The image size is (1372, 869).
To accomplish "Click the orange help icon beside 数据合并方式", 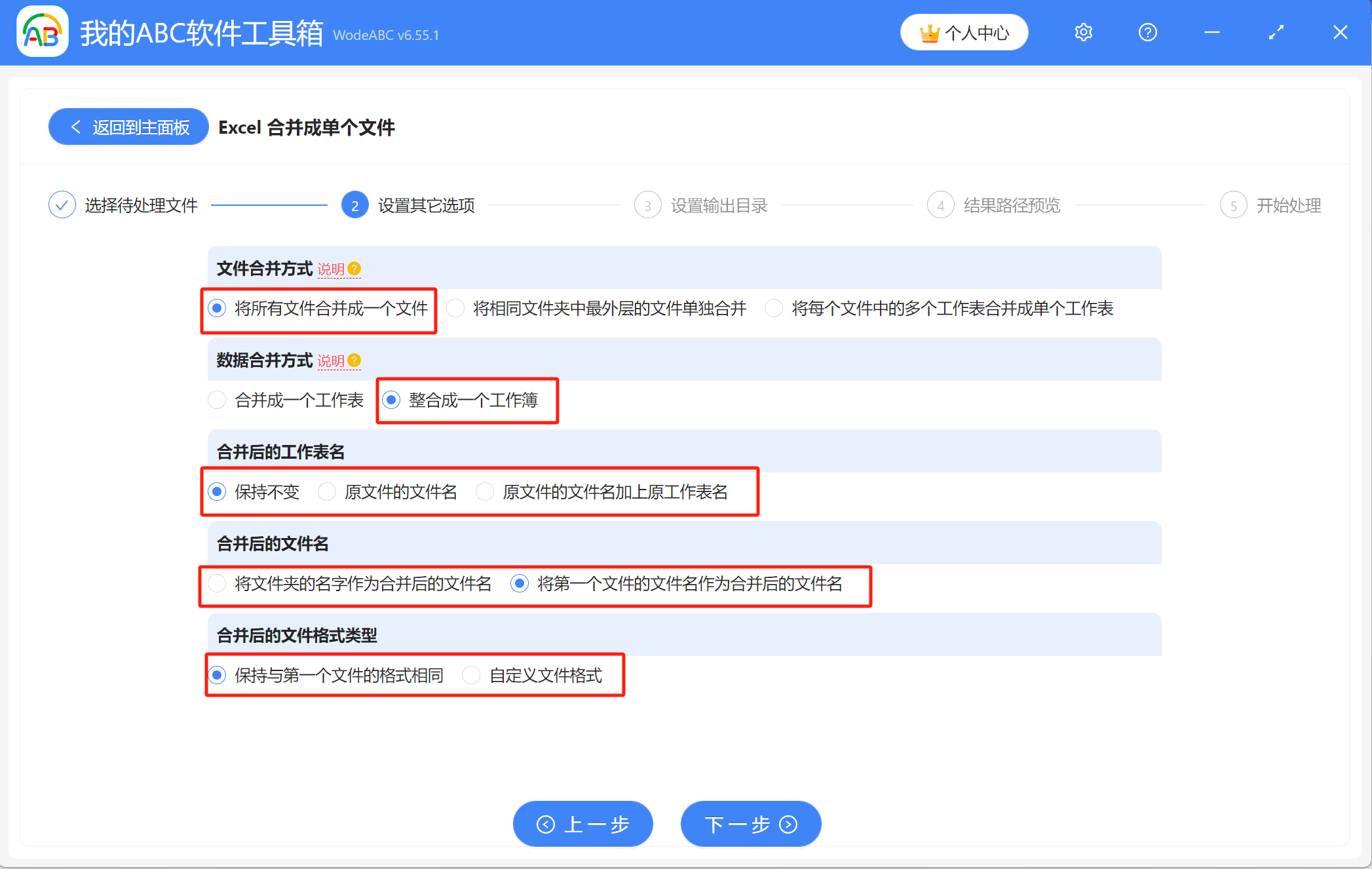I will (354, 360).
